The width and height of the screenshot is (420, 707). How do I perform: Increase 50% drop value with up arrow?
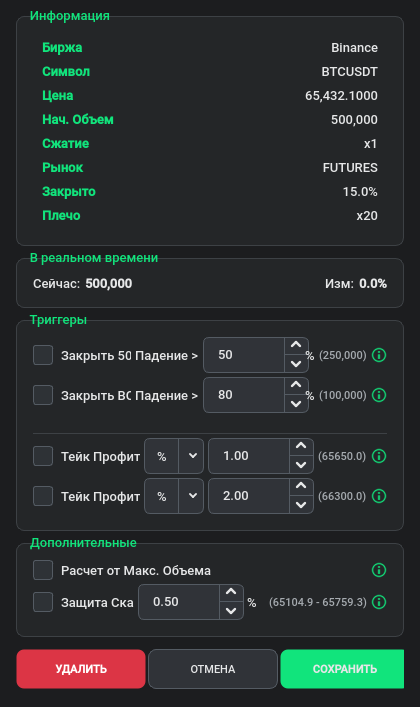pos(296,345)
